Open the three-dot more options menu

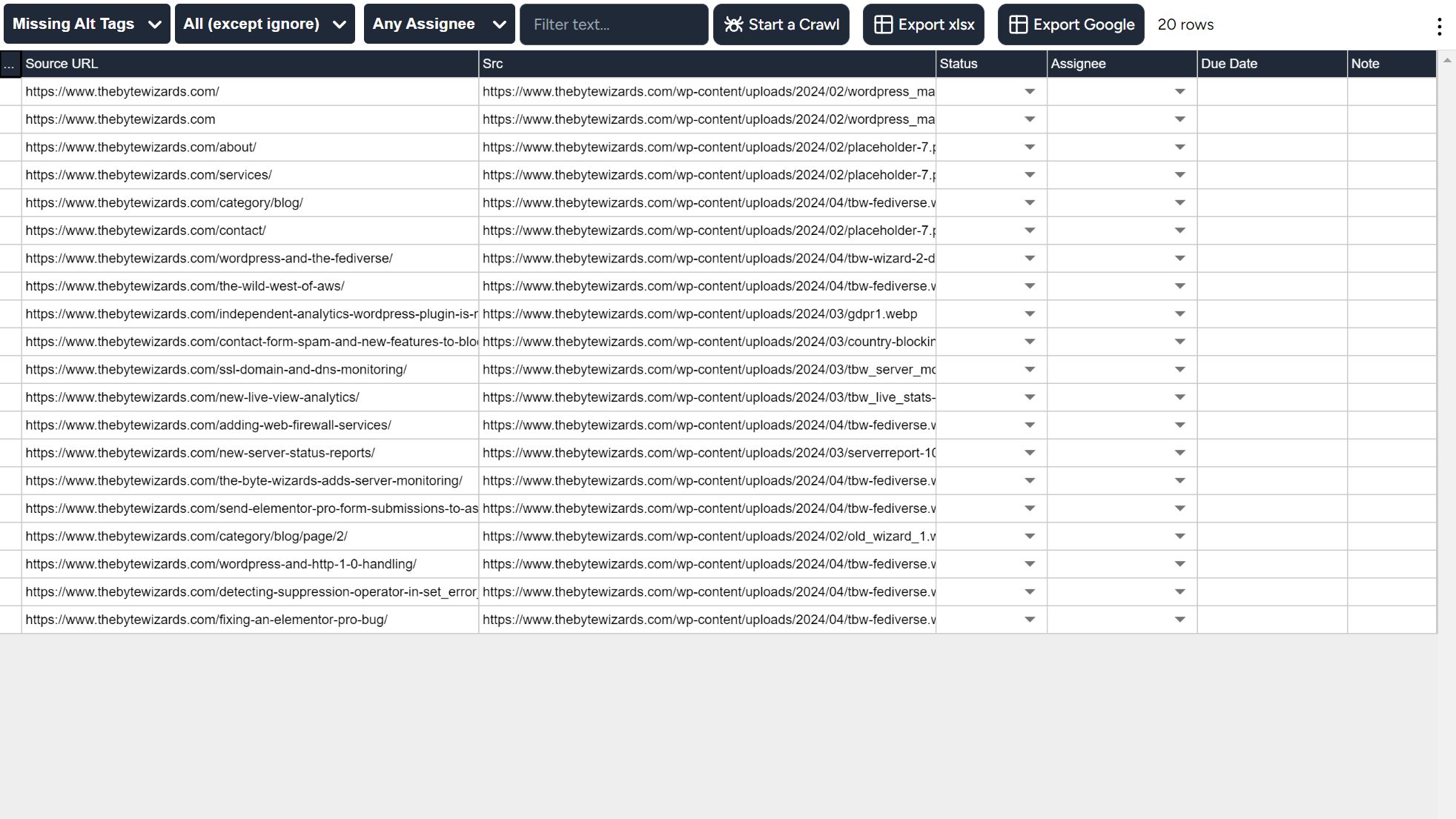click(1439, 27)
